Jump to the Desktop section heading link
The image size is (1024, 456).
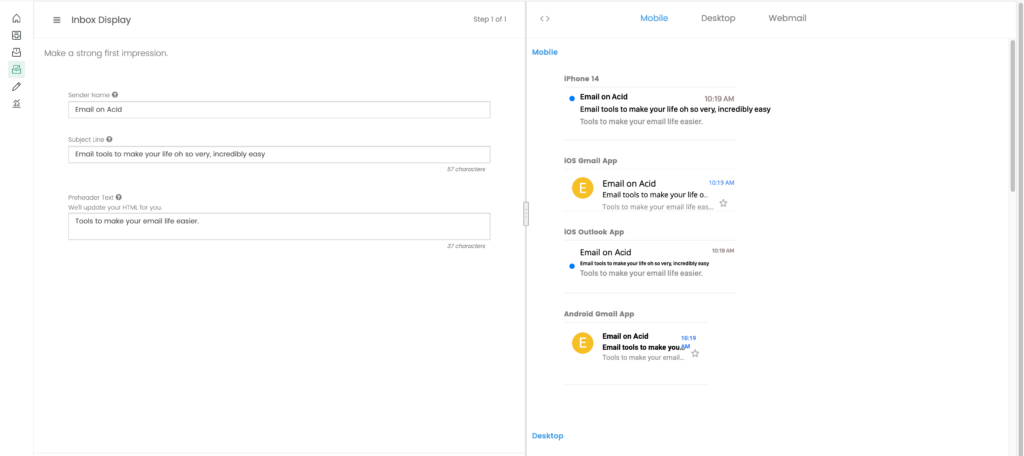point(547,436)
